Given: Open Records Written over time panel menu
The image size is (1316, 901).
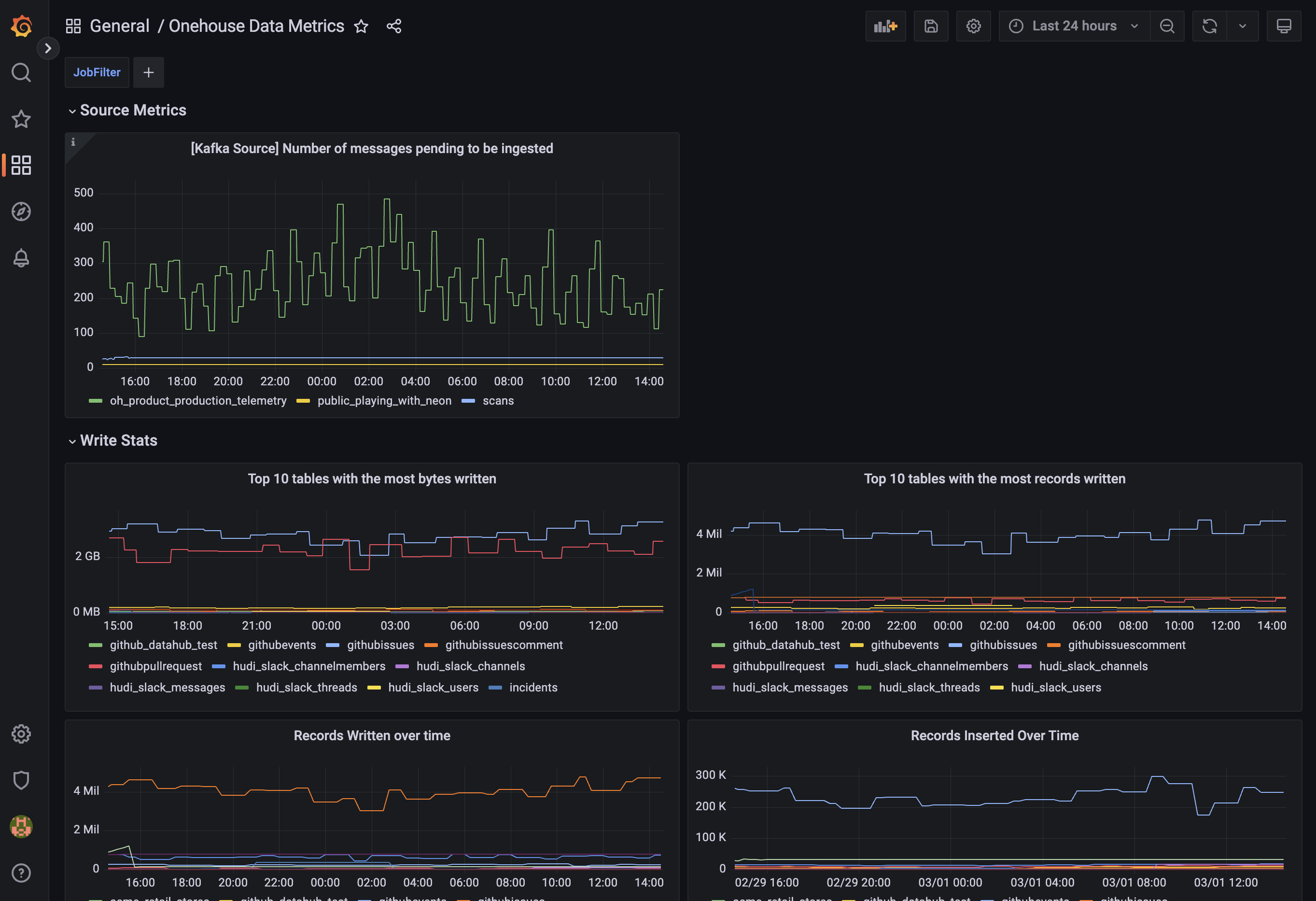Looking at the screenshot, I should (371, 736).
